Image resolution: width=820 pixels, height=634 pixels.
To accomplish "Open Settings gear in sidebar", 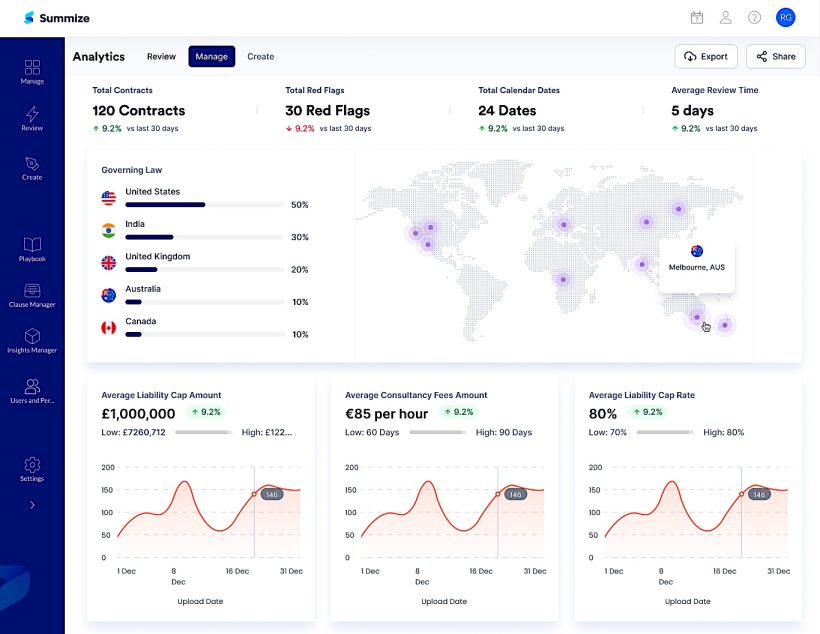I will click(32, 468).
